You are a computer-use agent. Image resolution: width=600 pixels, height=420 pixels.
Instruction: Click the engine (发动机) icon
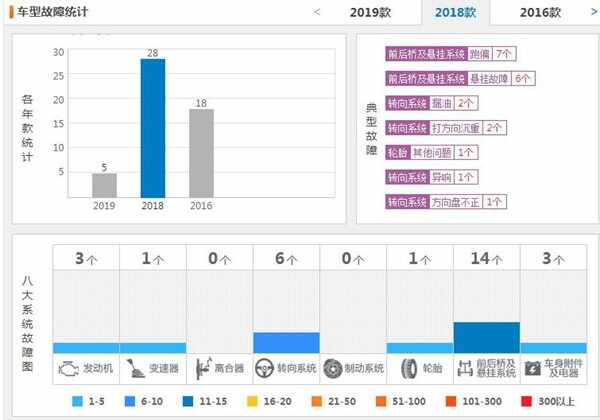(x=68, y=369)
